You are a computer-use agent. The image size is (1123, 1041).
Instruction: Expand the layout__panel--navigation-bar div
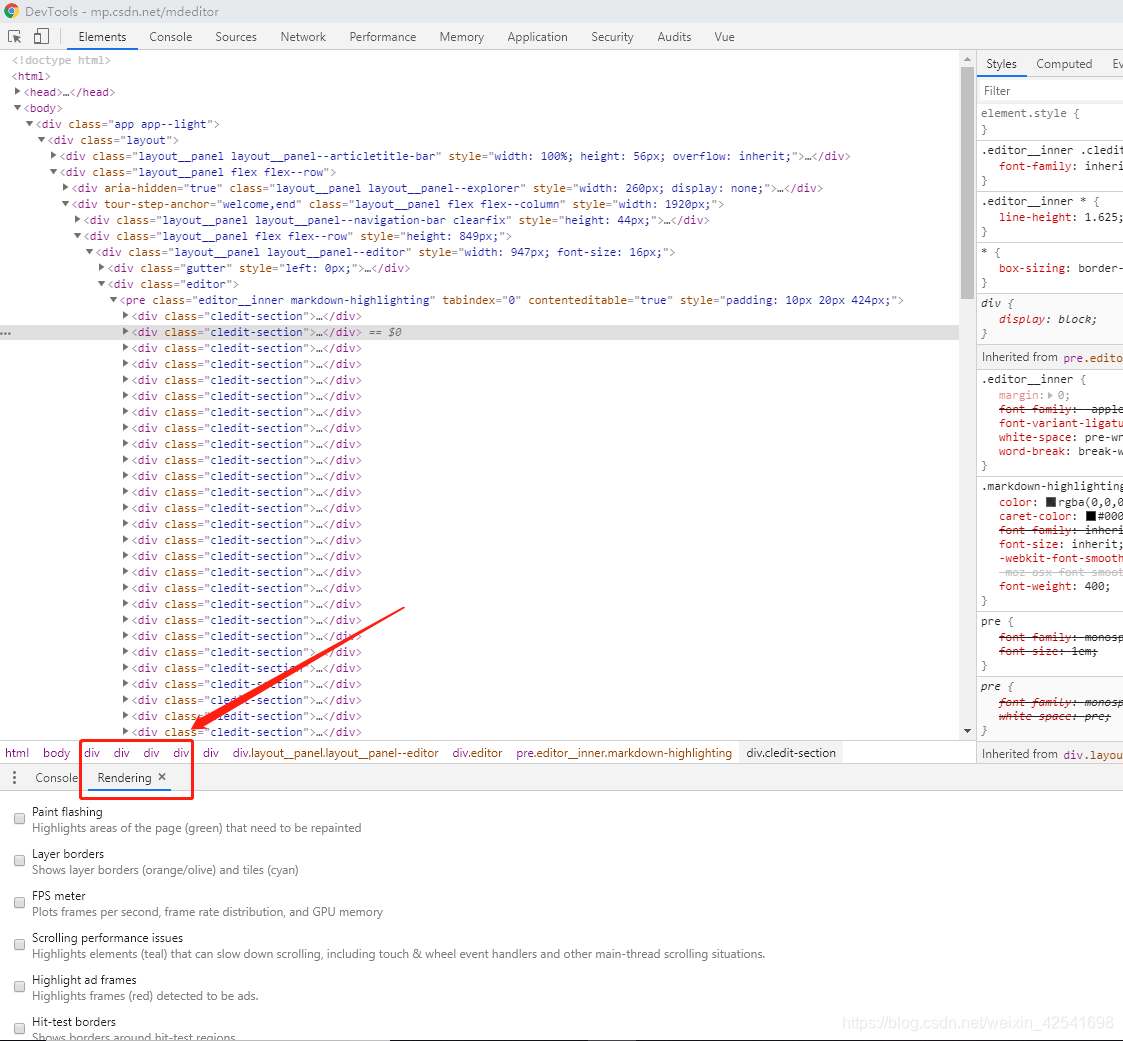(77, 220)
